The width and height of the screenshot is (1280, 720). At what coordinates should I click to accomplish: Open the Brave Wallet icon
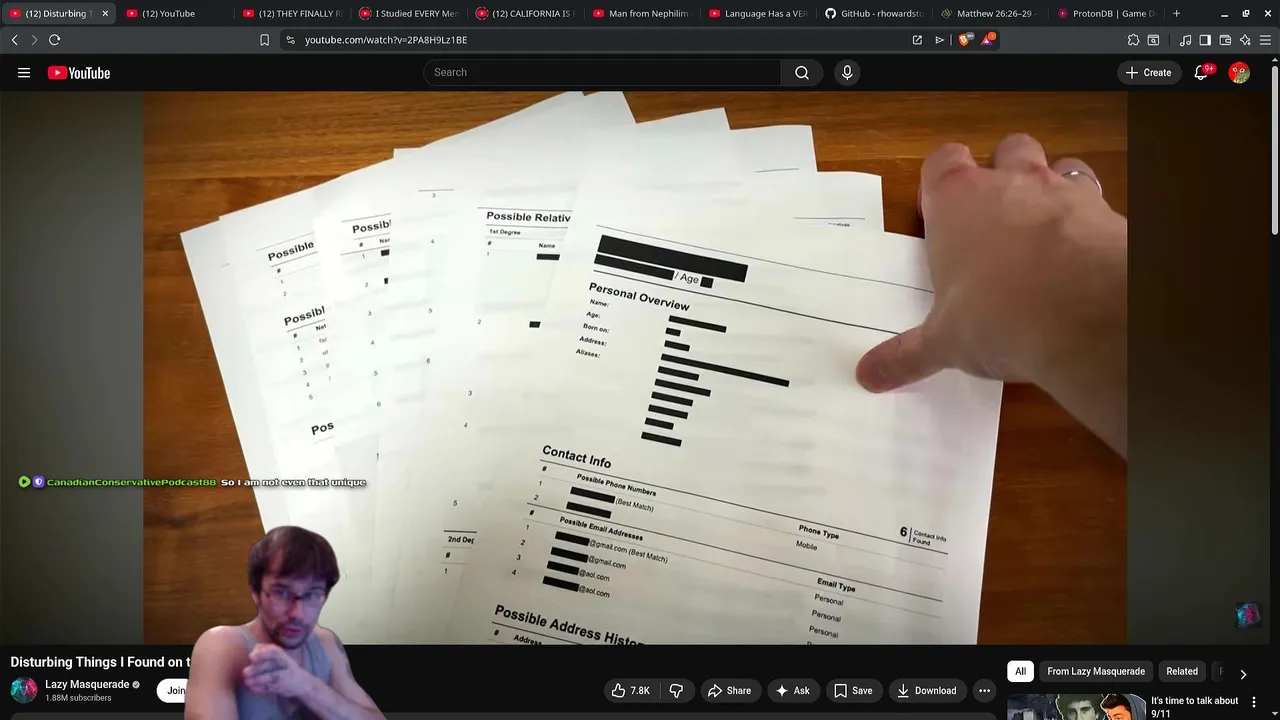(x=1225, y=40)
